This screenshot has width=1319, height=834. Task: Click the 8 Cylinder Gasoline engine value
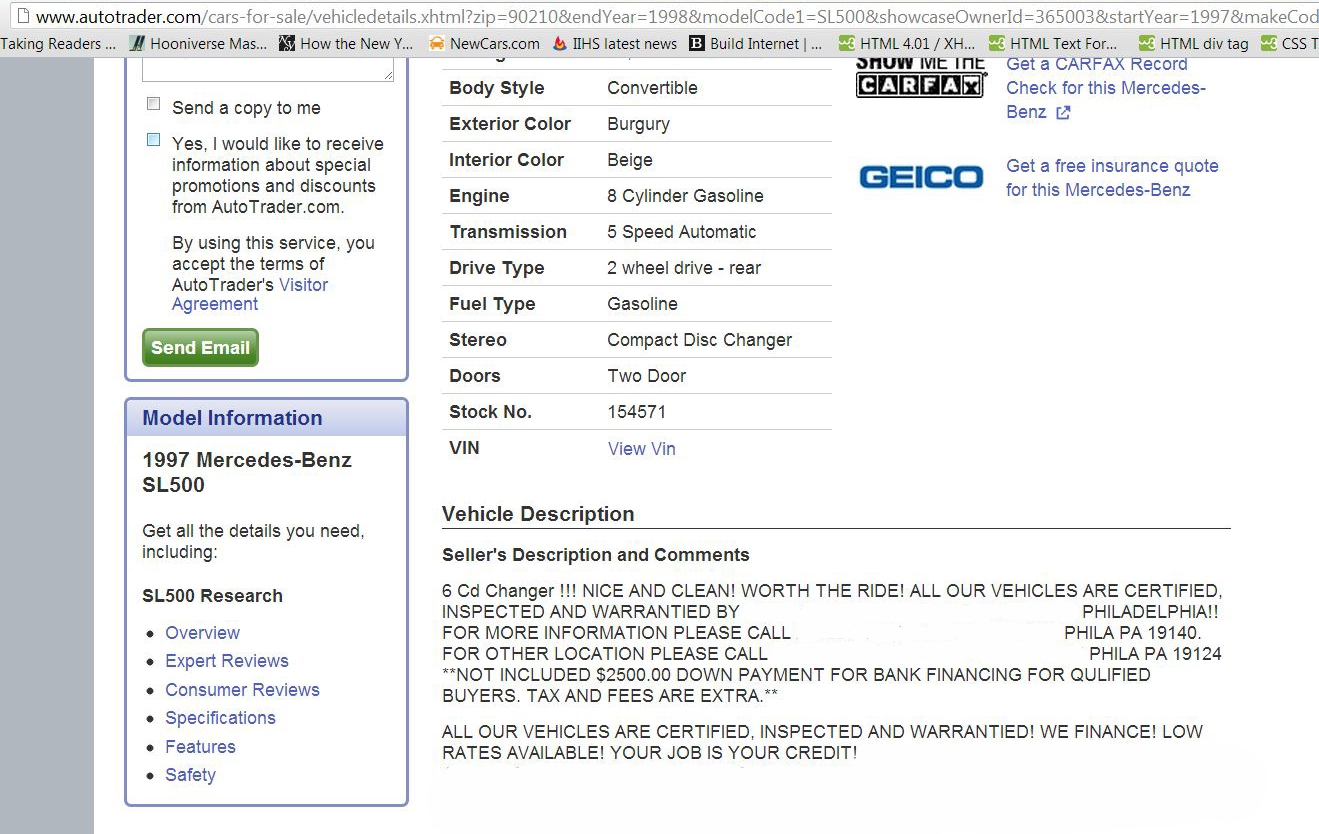coord(685,196)
